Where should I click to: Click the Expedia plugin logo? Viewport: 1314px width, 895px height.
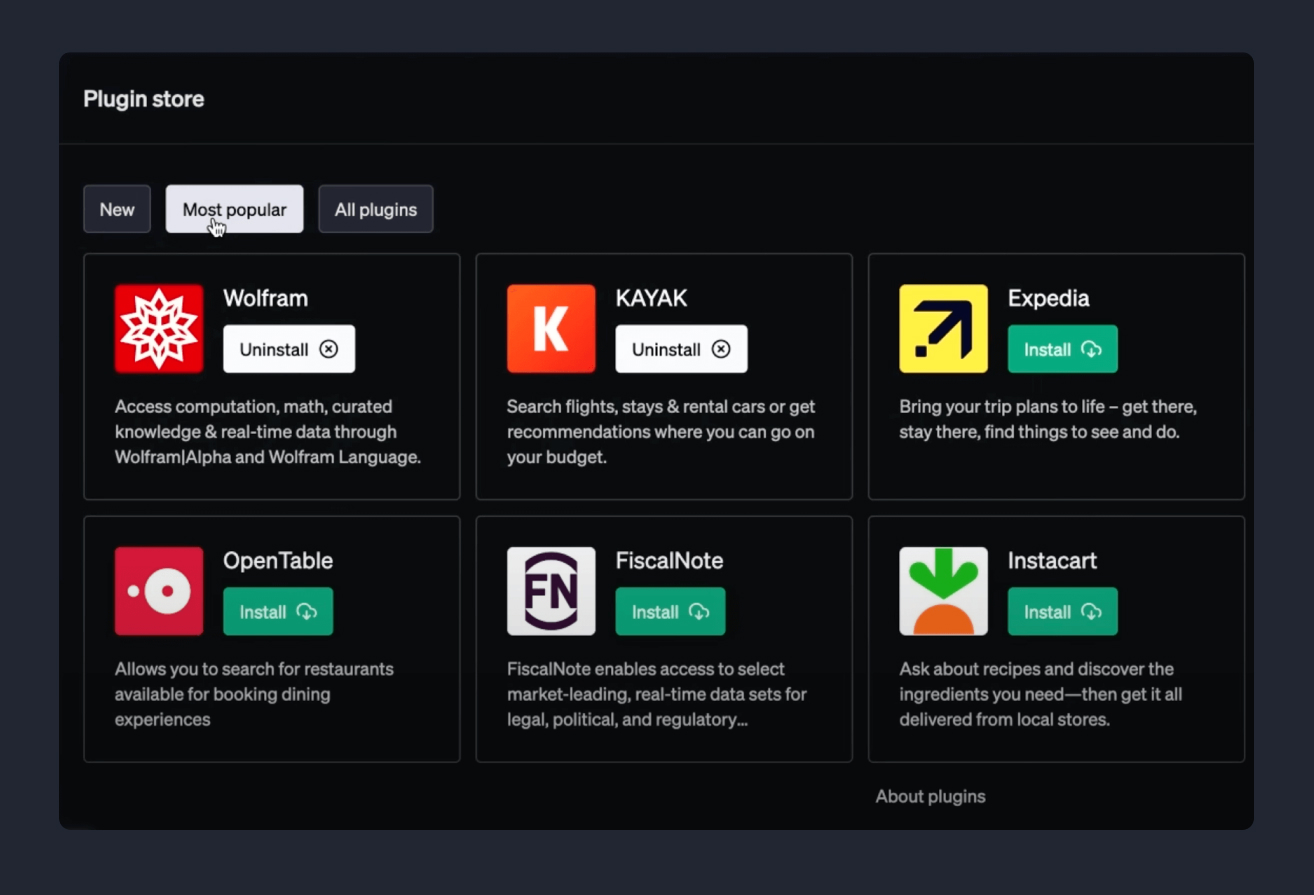pos(943,328)
